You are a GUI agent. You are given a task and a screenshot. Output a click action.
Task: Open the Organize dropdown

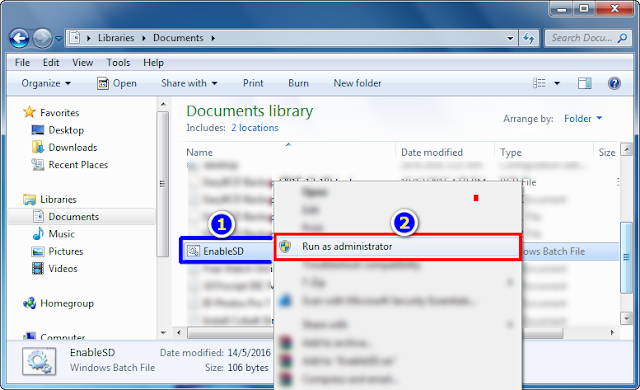[46, 83]
